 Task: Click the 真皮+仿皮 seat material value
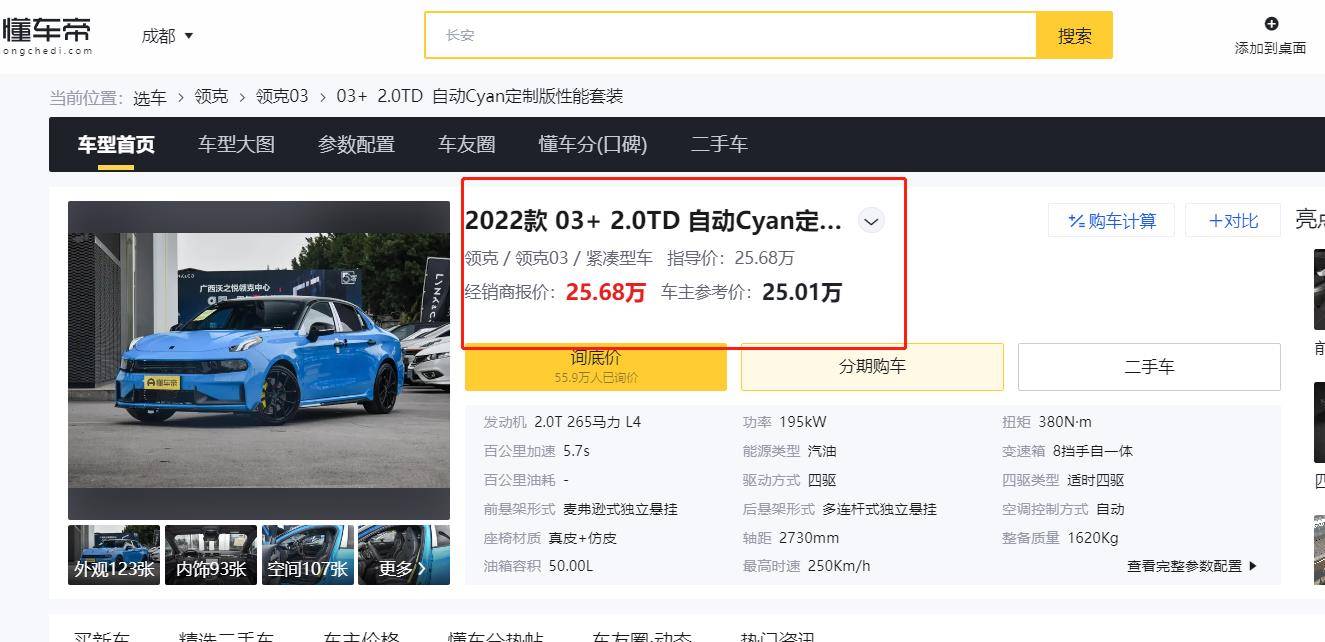click(583, 538)
